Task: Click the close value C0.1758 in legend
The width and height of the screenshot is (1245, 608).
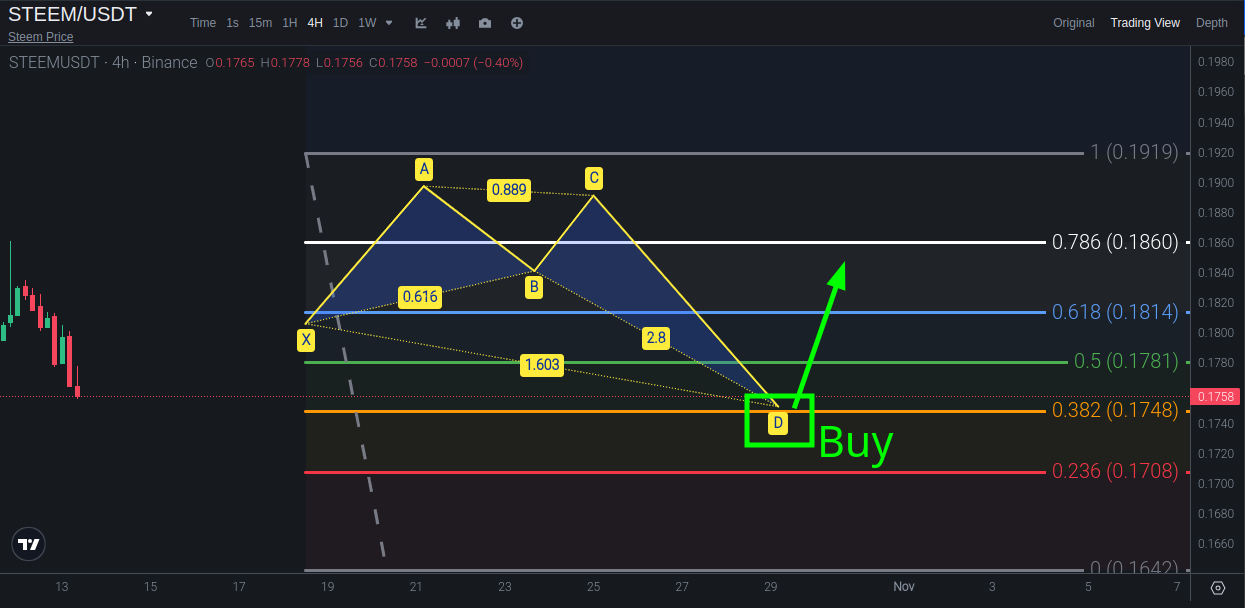Action: [392, 62]
